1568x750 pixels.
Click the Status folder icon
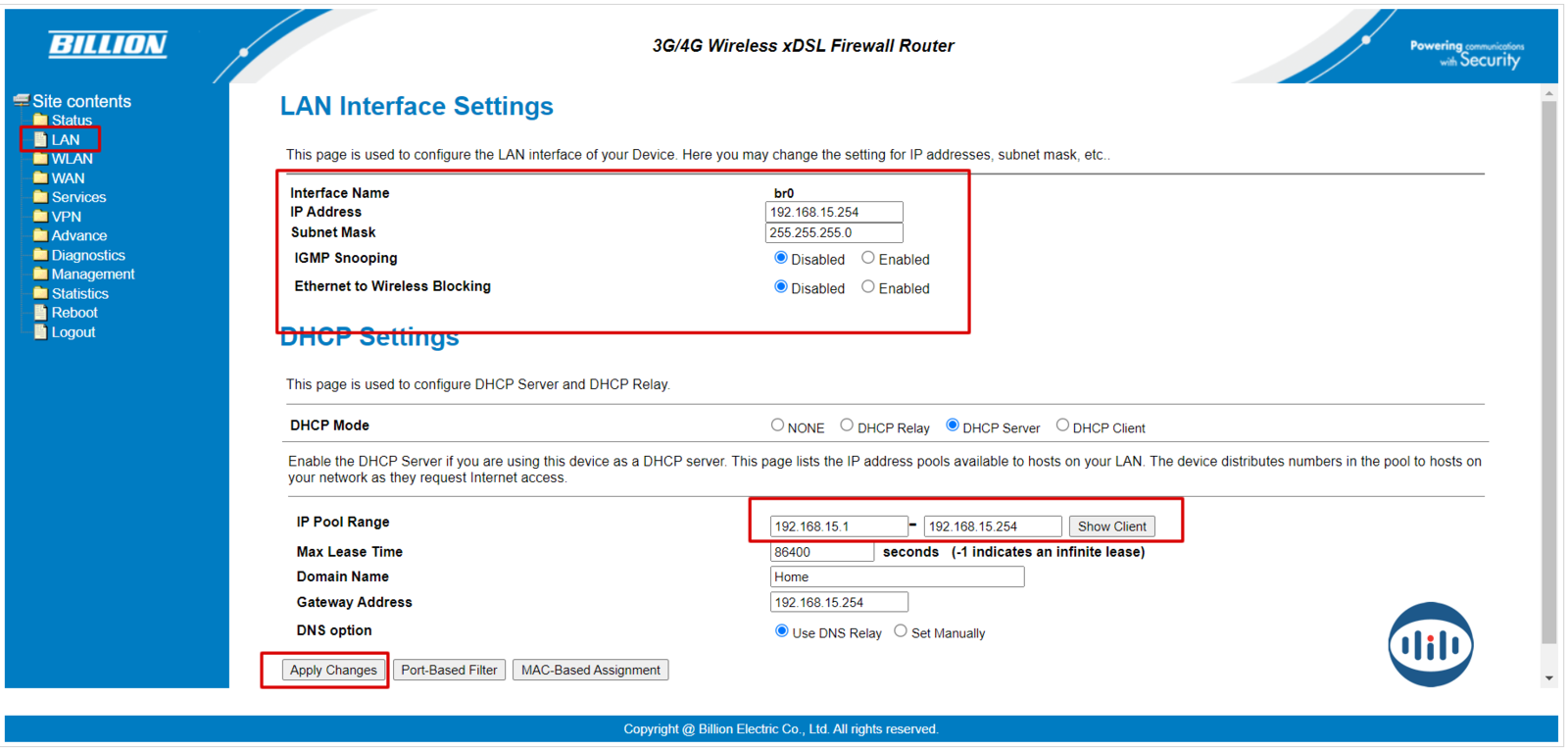[x=40, y=120]
